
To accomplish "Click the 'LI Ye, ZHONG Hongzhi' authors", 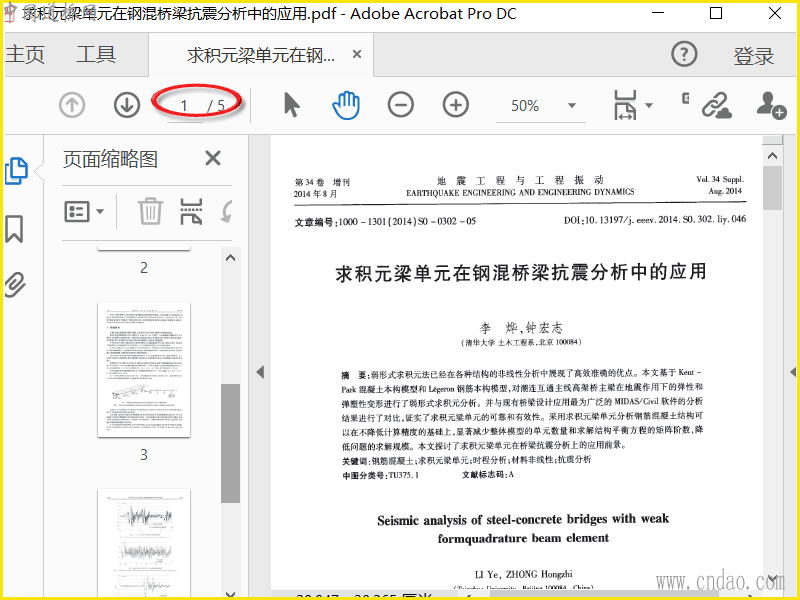I will tap(523, 574).
